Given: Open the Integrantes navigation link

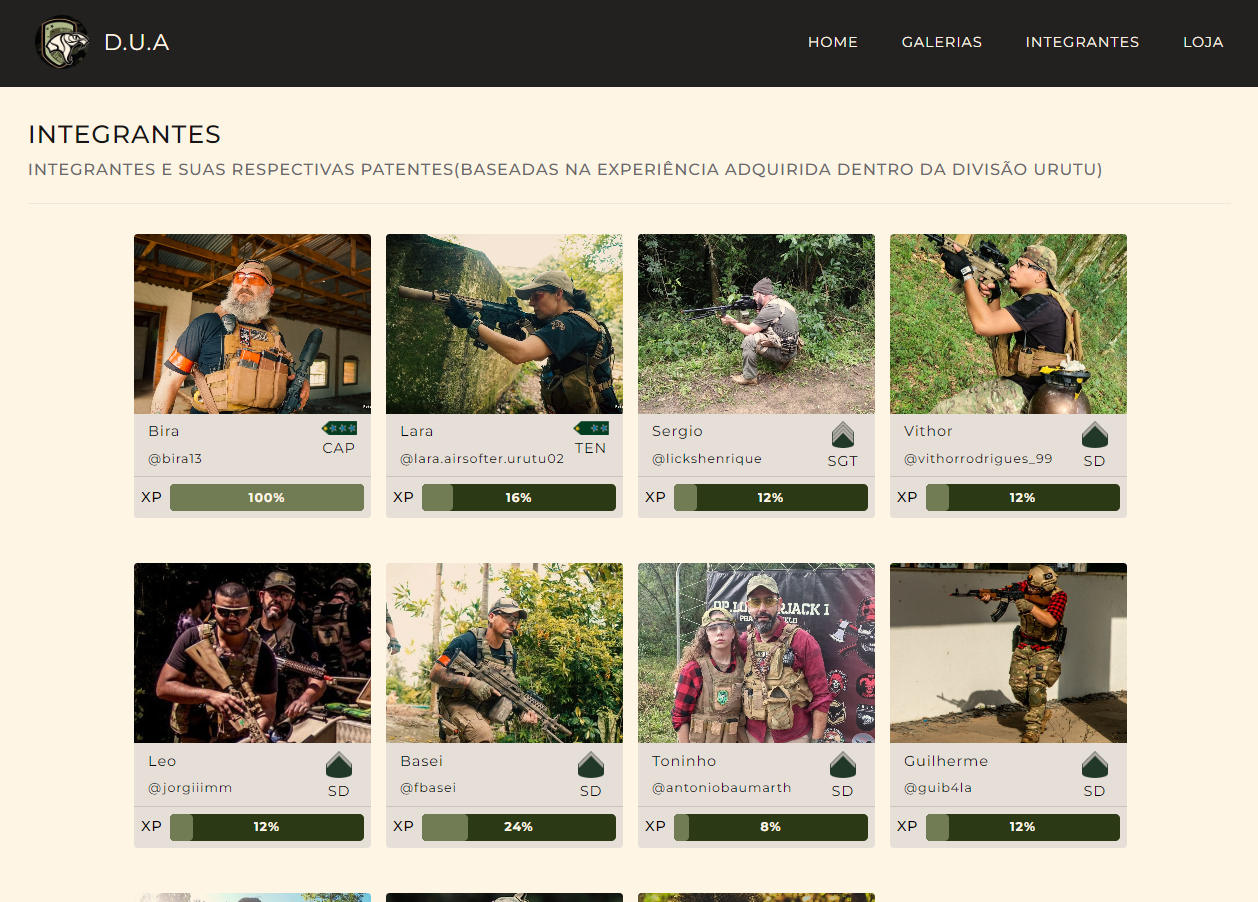Looking at the screenshot, I should point(1082,42).
